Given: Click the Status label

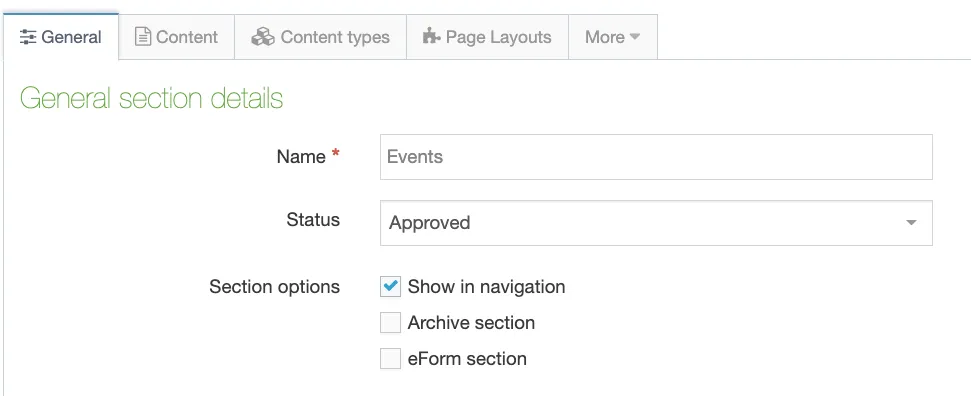Looking at the screenshot, I should tap(313, 219).
